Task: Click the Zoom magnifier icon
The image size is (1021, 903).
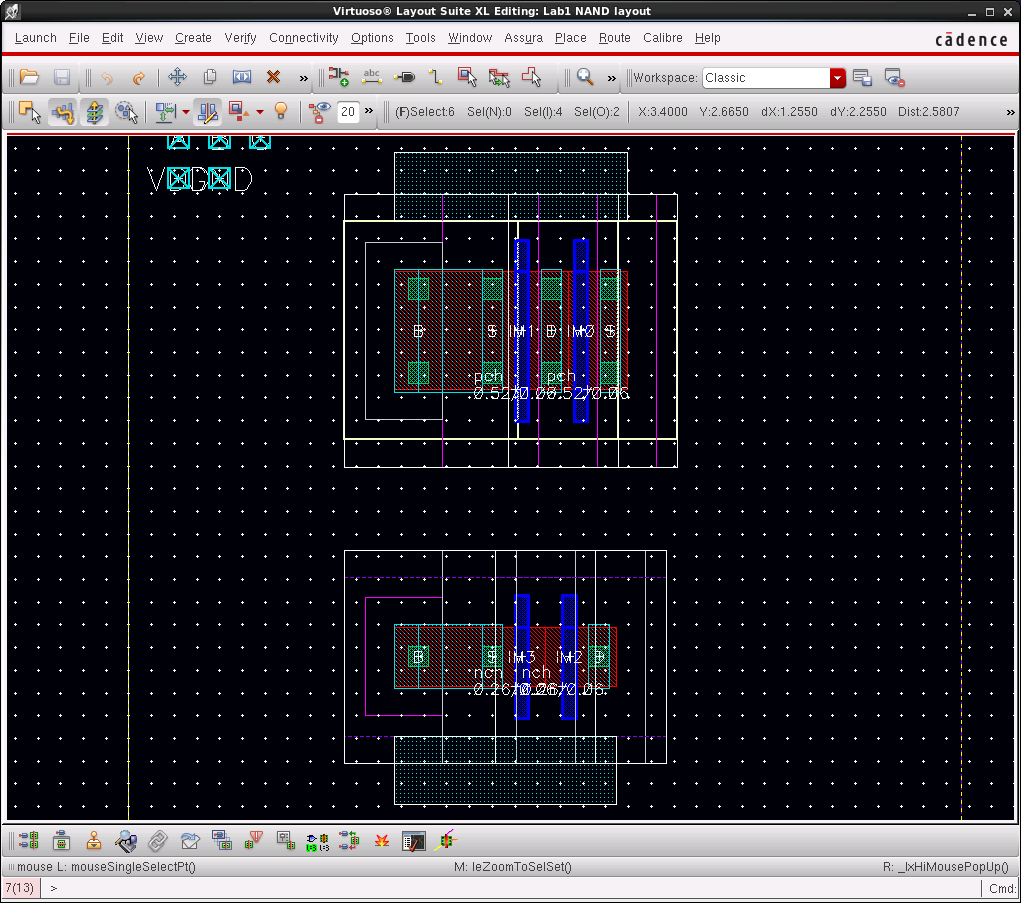Action: click(x=585, y=77)
